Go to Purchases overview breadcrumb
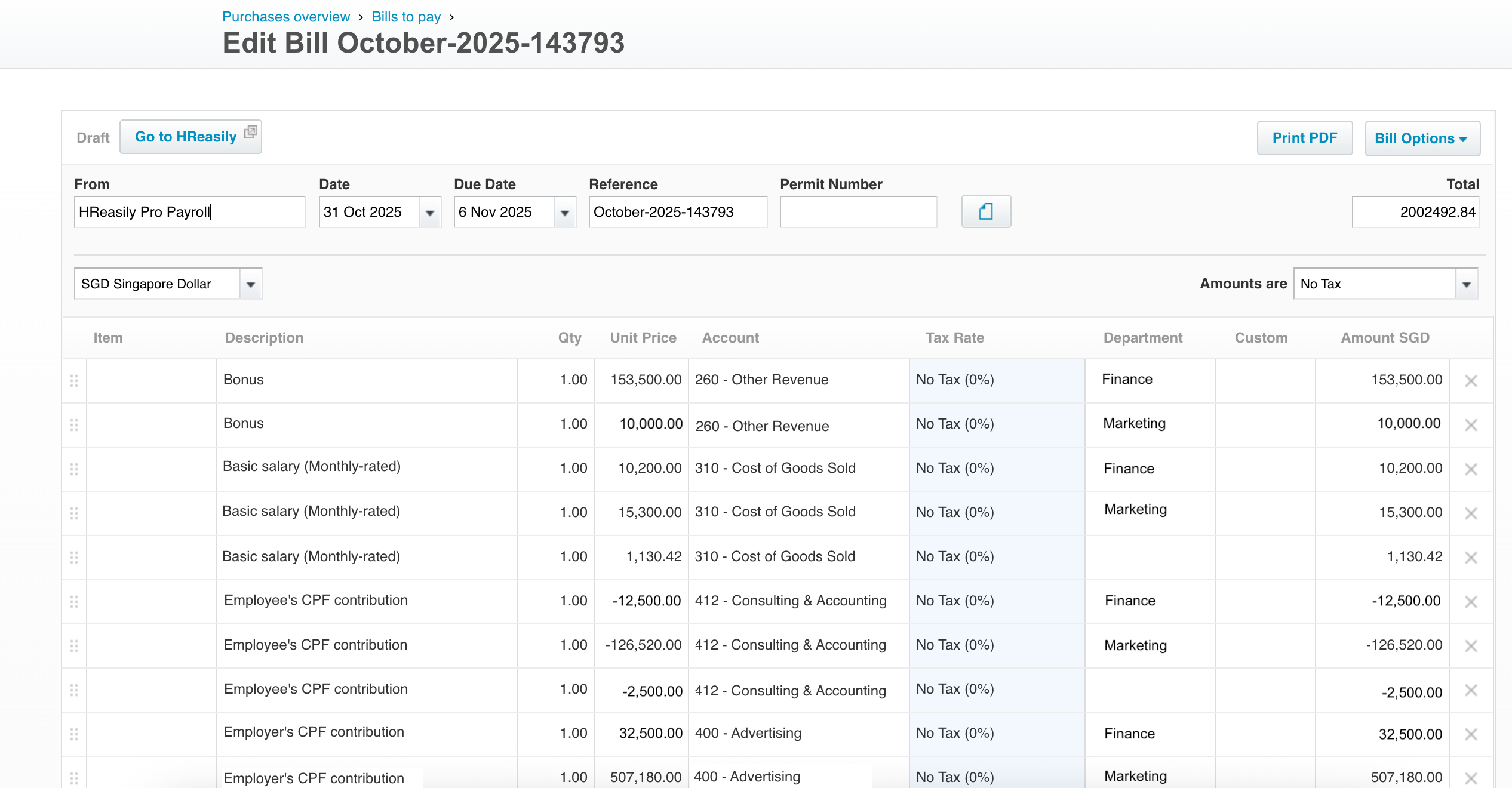The image size is (1512, 788). (x=286, y=17)
